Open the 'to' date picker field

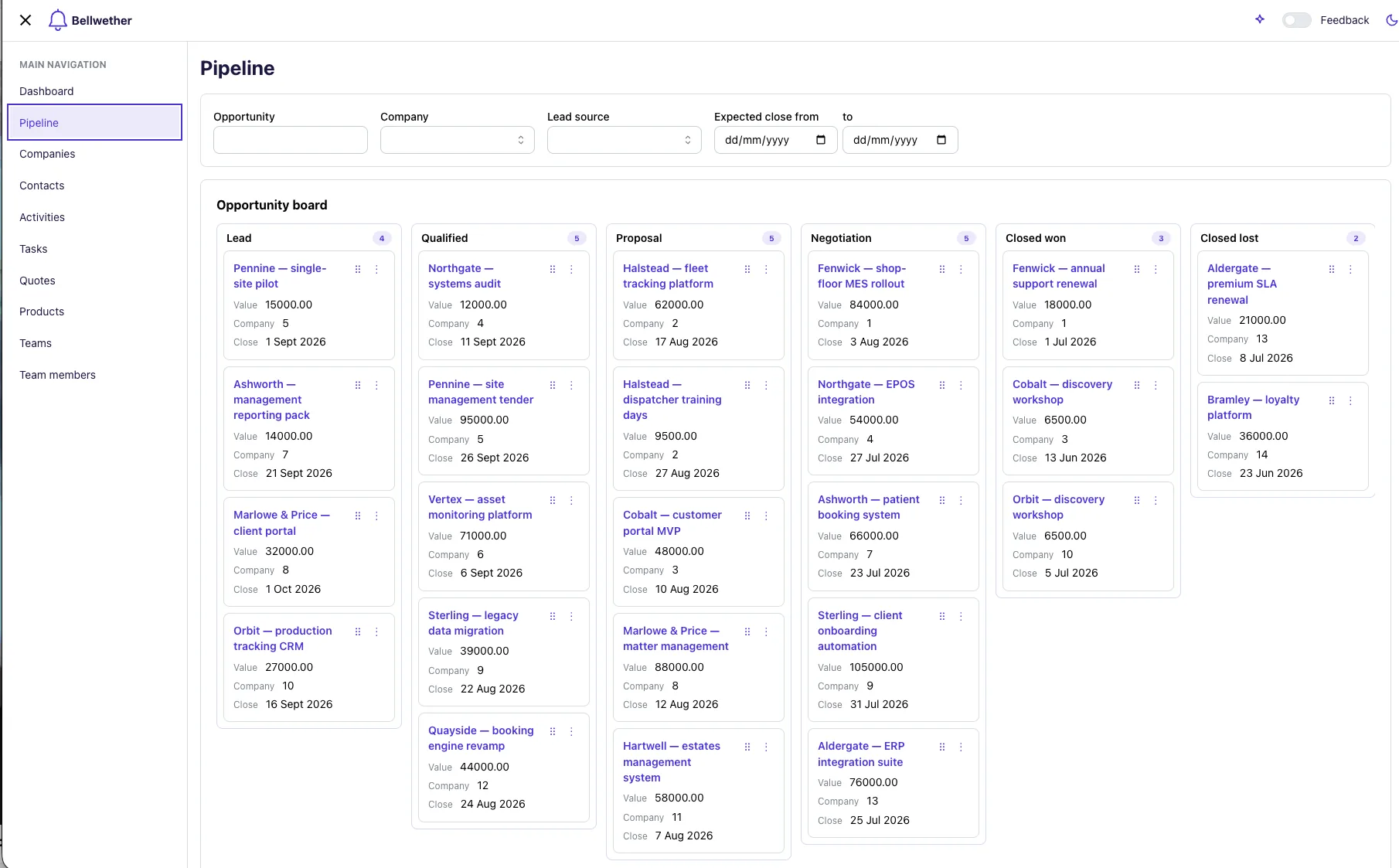(900, 140)
